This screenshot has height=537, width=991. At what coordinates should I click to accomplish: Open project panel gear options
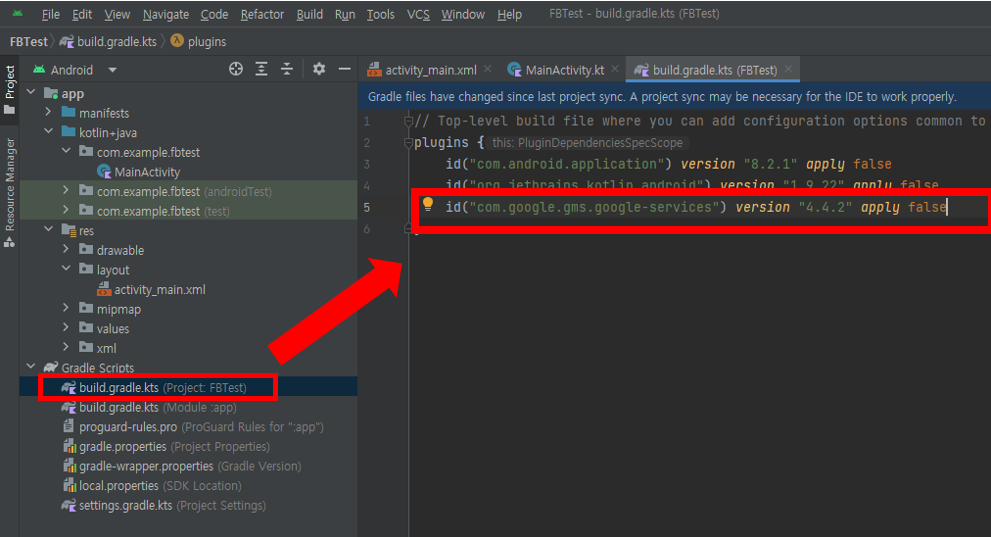pyautogui.click(x=319, y=69)
